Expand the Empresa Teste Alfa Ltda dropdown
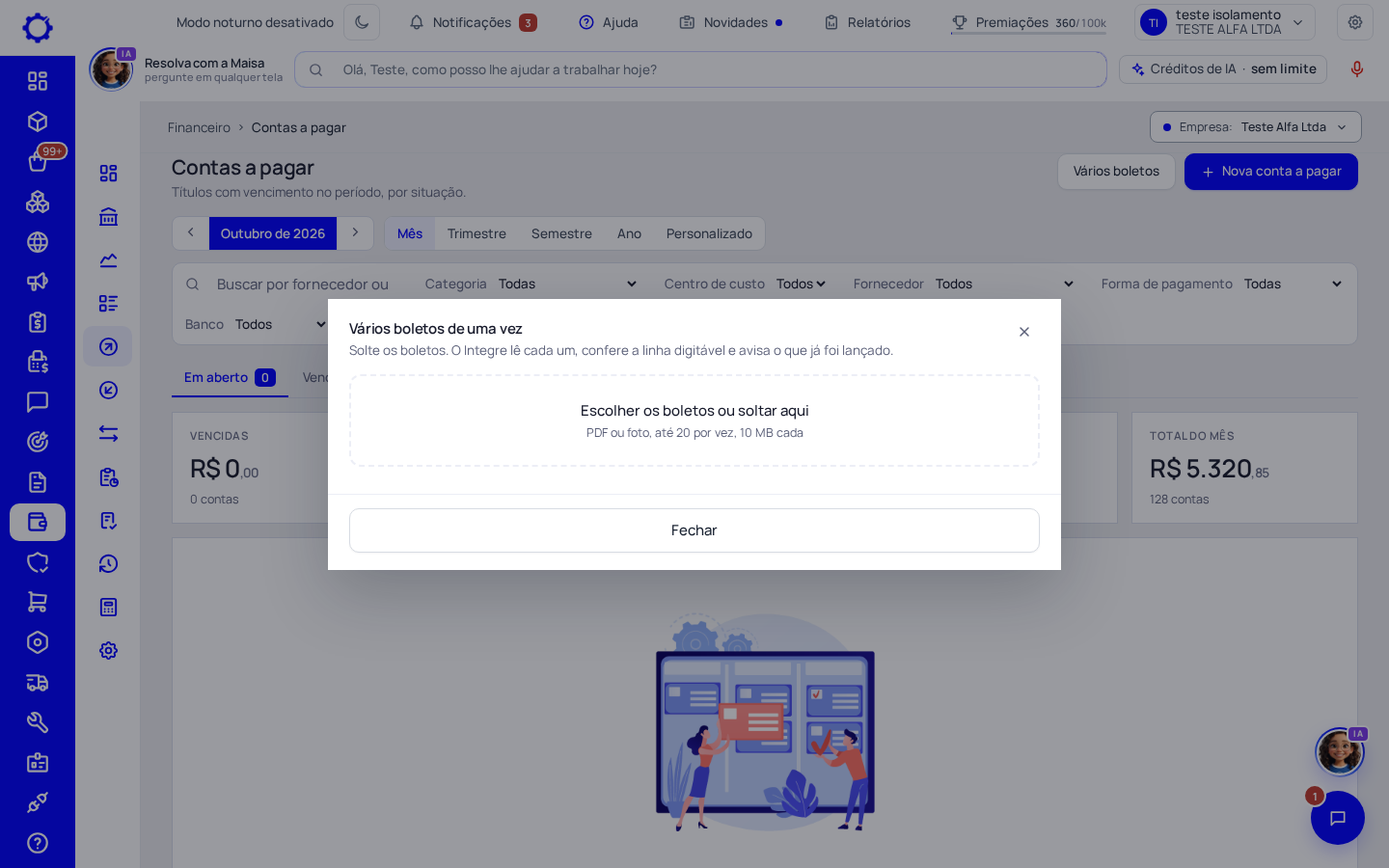 tap(1255, 127)
